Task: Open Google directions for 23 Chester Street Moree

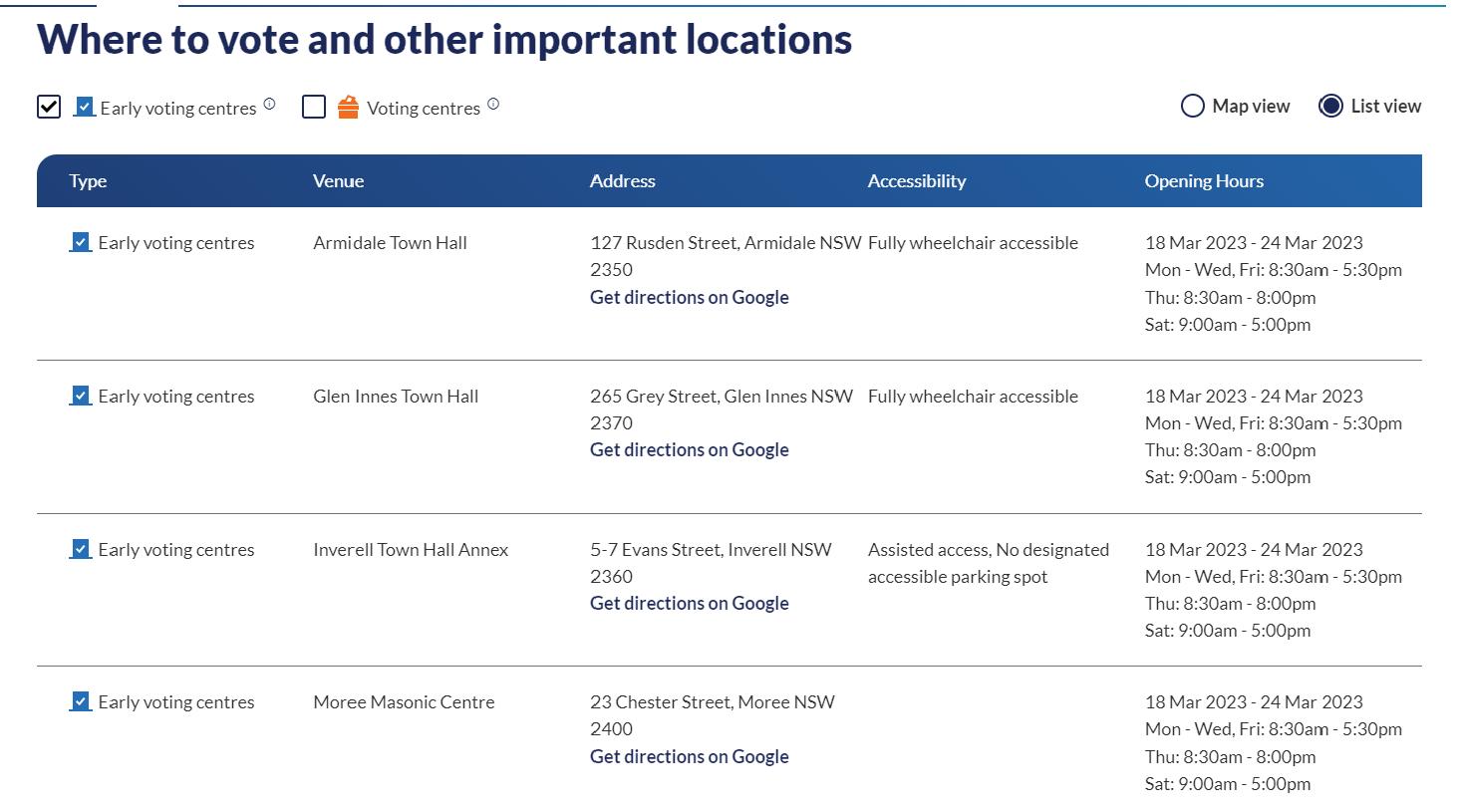Action: pos(690,756)
